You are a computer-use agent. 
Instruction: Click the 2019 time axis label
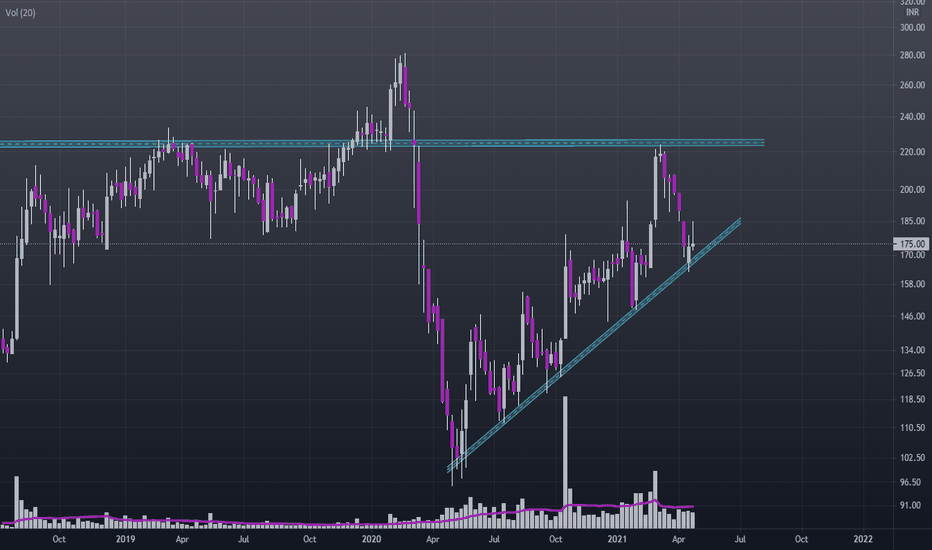click(x=125, y=539)
